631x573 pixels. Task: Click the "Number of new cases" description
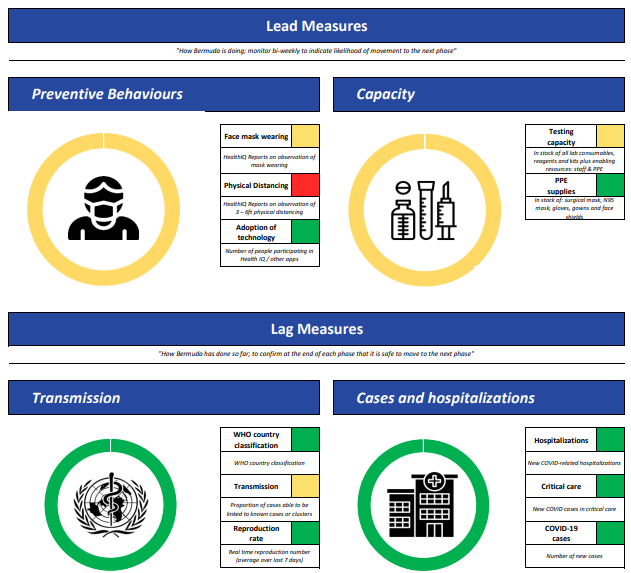(574, 556)
